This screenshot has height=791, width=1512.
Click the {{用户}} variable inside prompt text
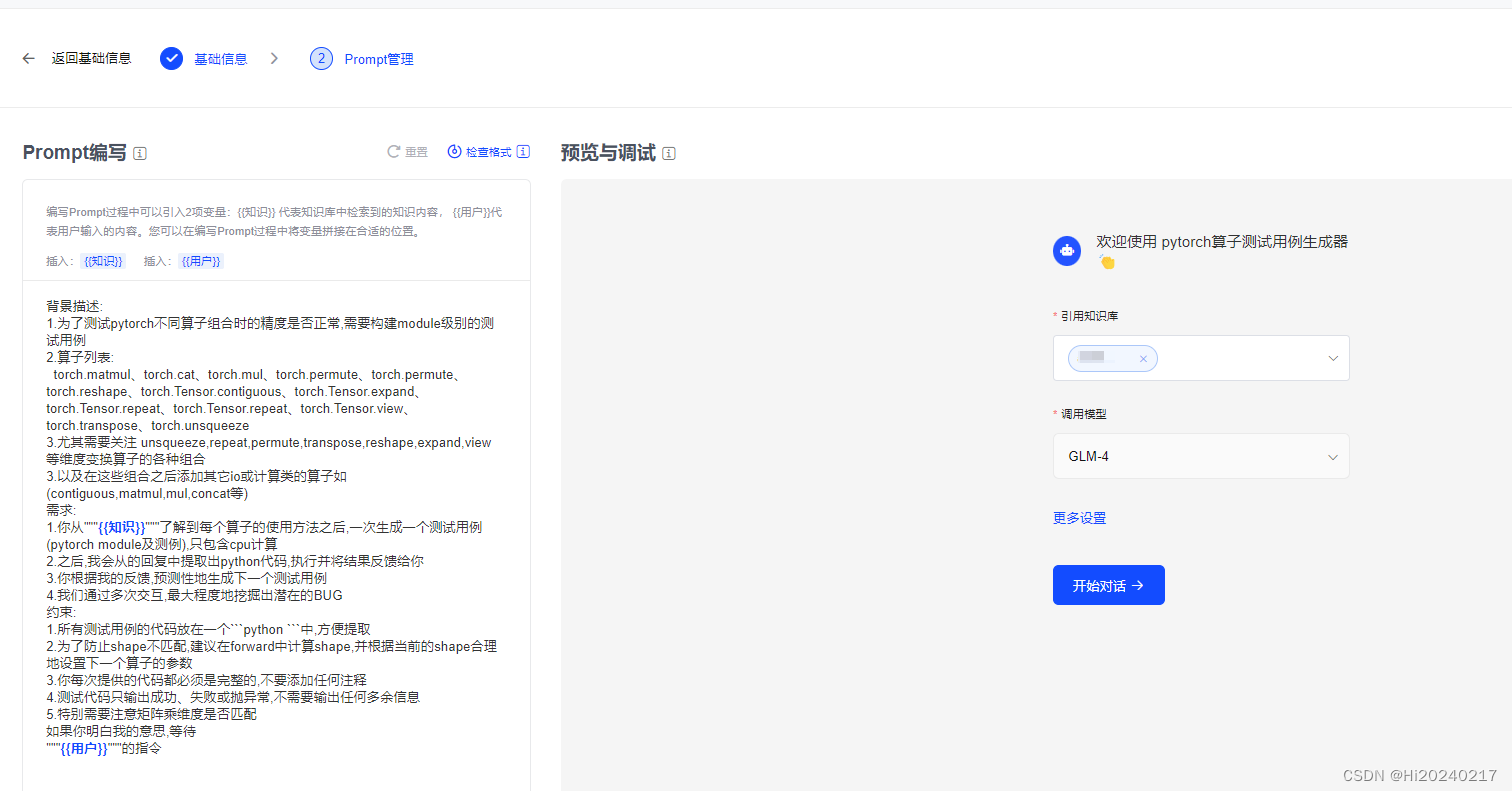point(83,748)
